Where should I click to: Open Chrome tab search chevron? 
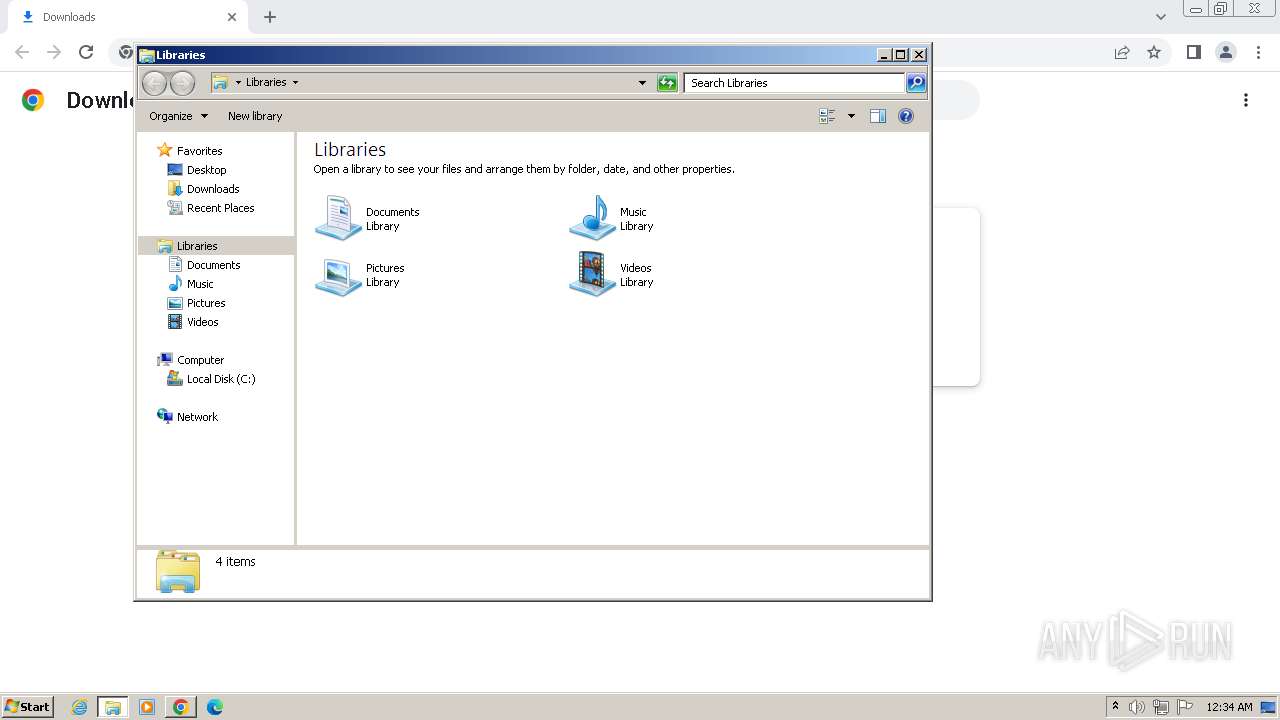1161,17
